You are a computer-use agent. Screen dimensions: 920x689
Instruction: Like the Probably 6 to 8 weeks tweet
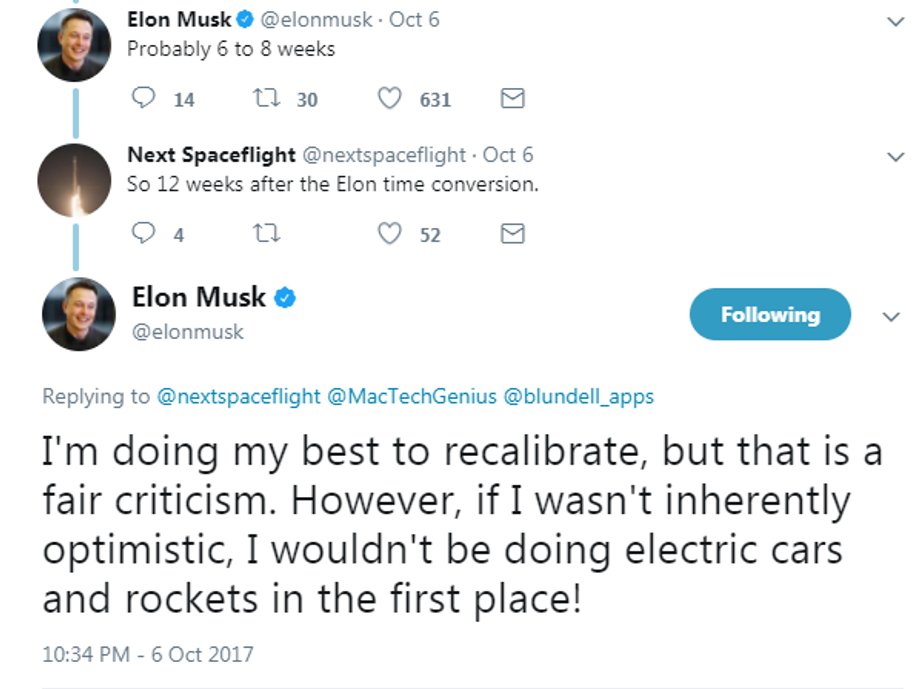point(389,98)
